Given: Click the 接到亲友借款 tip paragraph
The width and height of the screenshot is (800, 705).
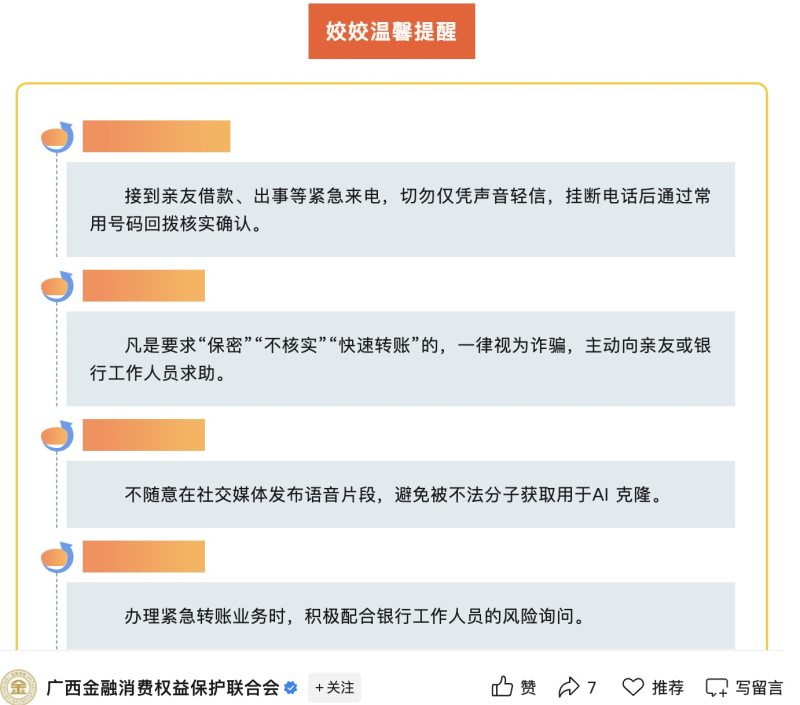Looking at the screenshot, I should (400, 210).
